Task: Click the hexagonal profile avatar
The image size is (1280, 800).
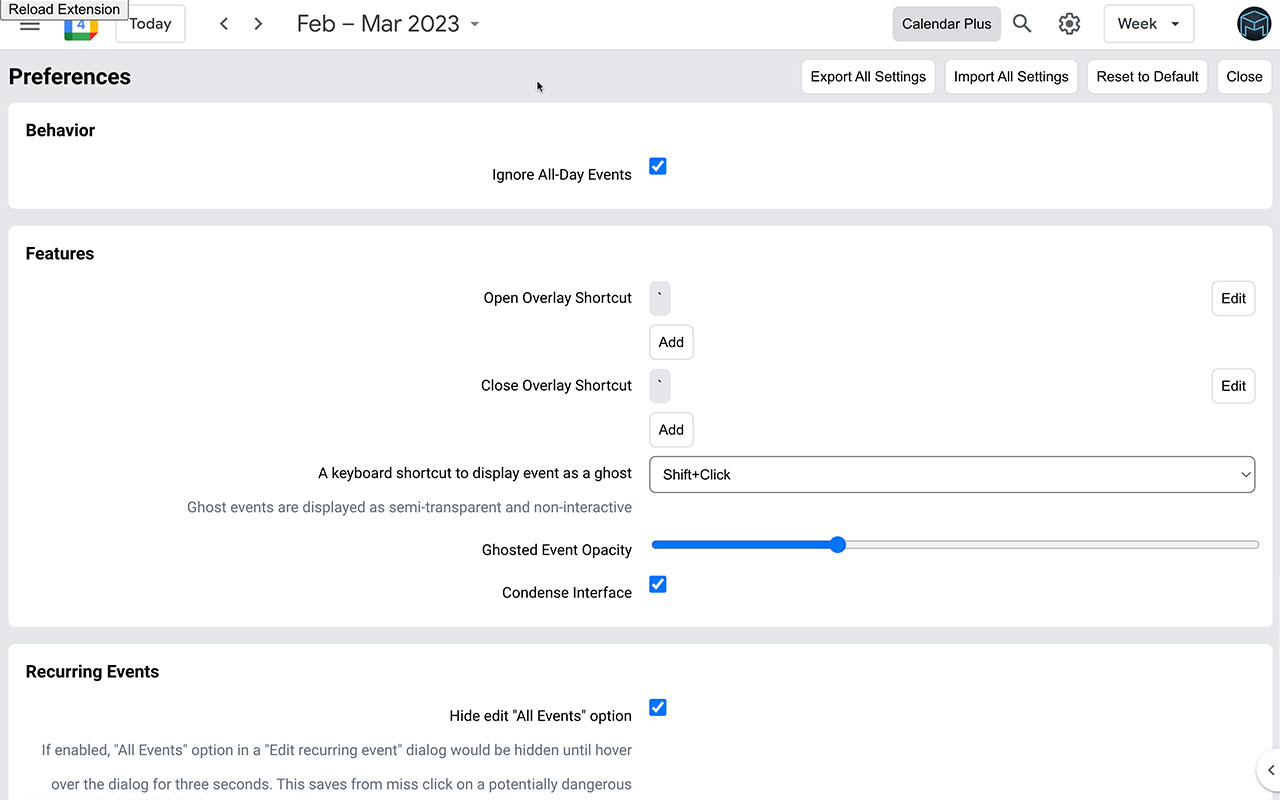Action: [x=1253, y=23]
